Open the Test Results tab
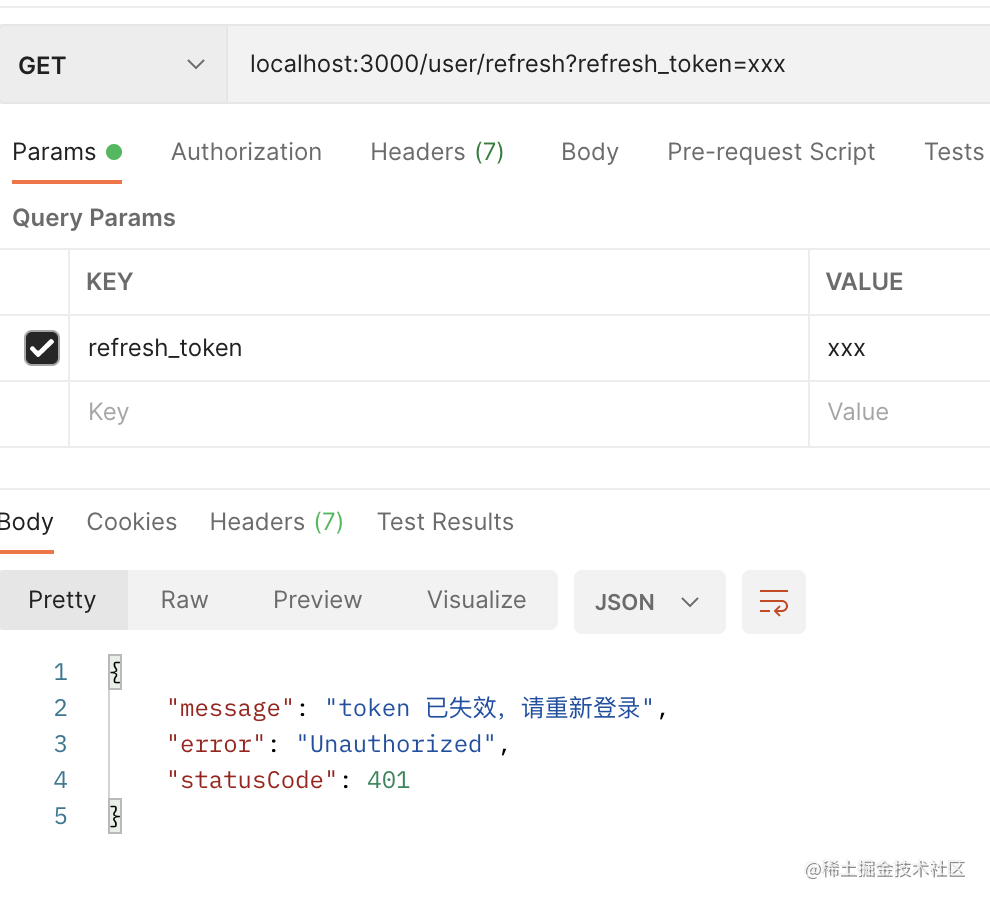 tap(445, 522)
